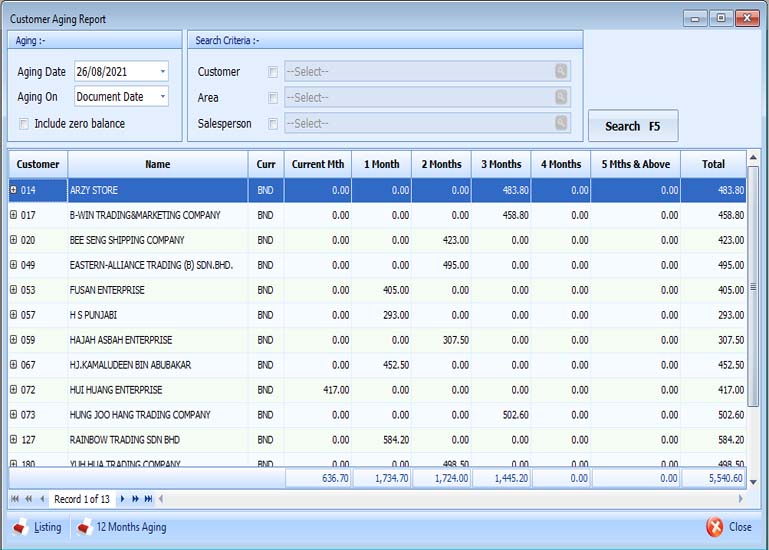
Task: Sort by 1 Month column header
Action: coord(382,164)
